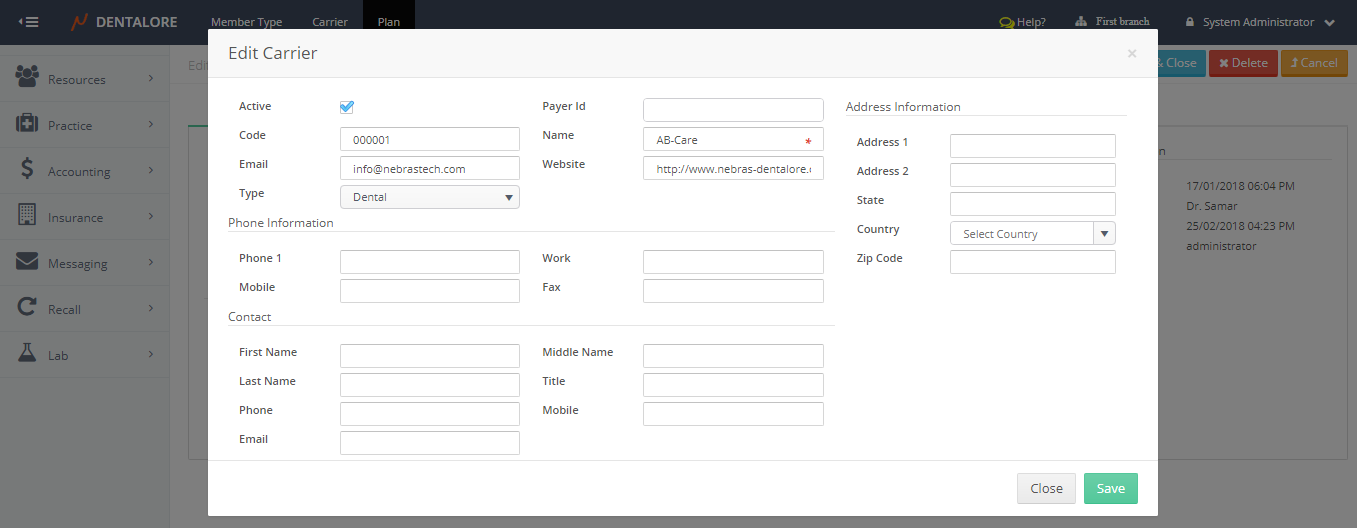Click the Recall refresh icon
The height and width of the screenshot is (528, 1357).
click(x=27, y=308)
